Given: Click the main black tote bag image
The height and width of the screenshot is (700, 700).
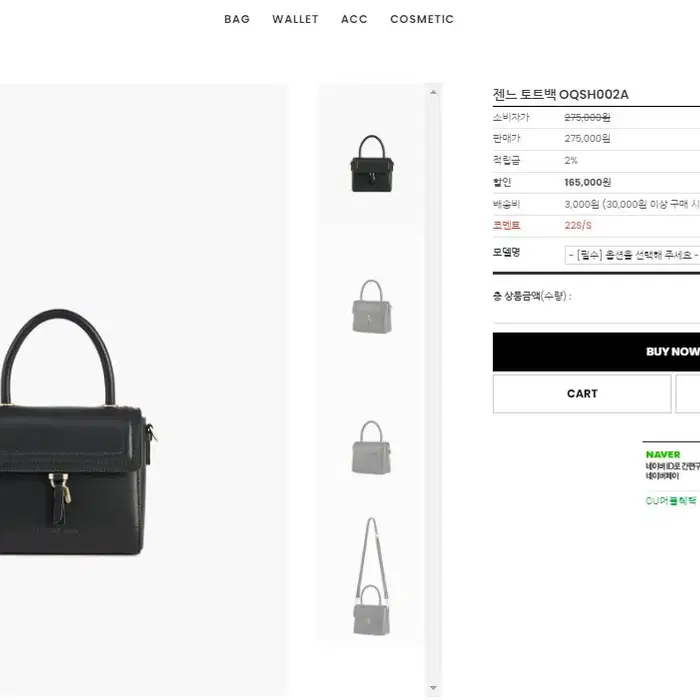Looking at the screenshot, I should pos(74,432).
